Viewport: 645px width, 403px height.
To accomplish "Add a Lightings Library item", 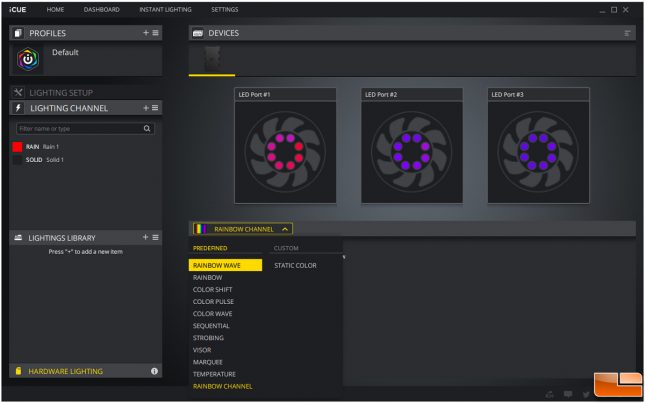I will click(x=145, y=237).
